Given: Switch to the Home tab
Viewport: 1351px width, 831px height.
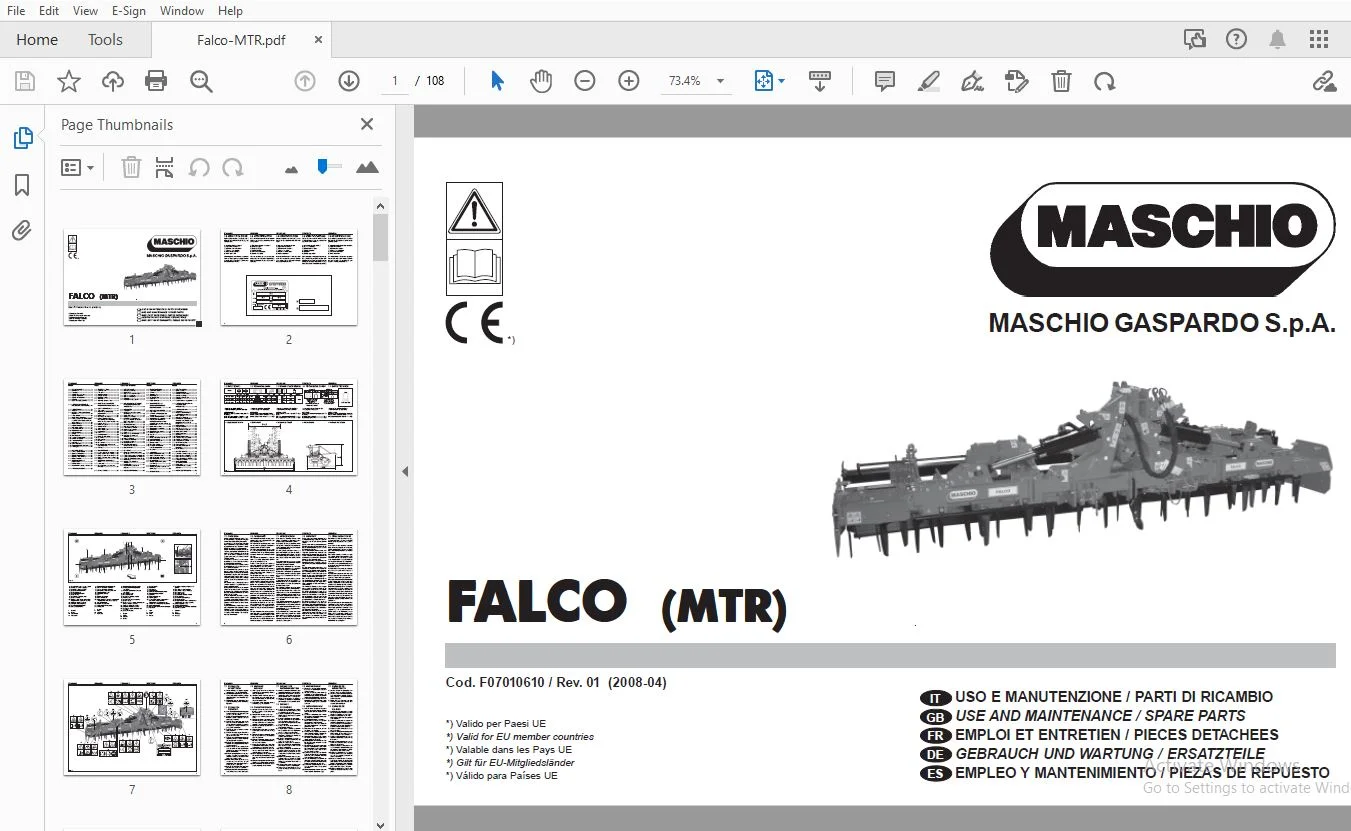Looking at the screenshot, I should 37,40.
